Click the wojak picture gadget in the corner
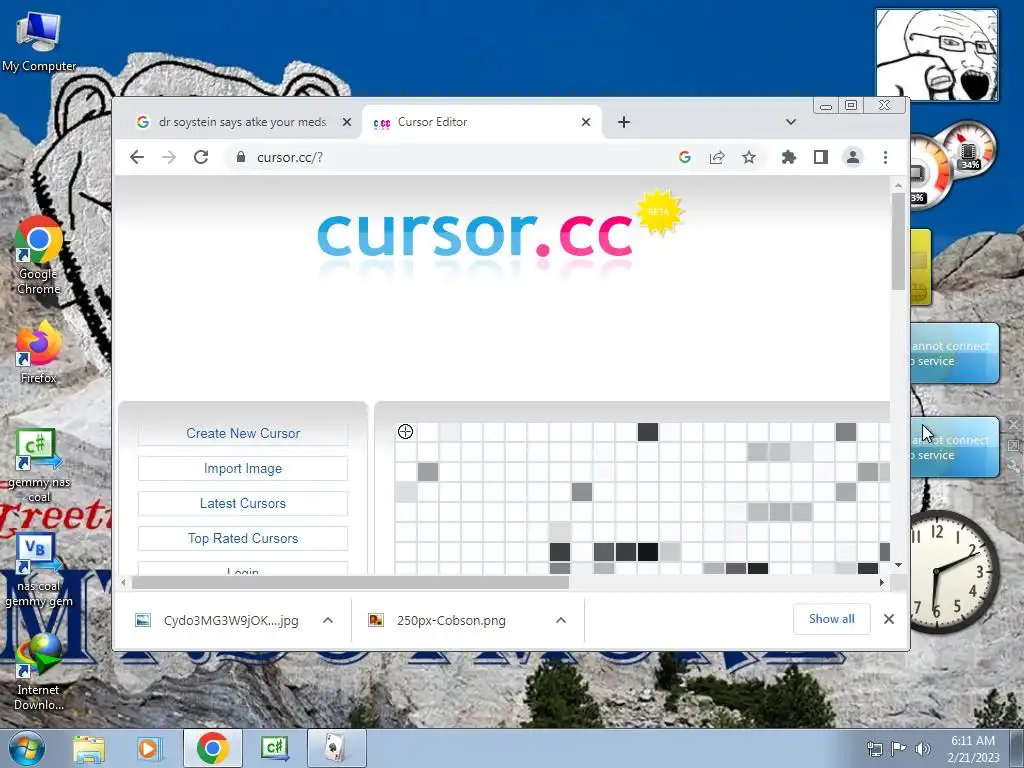The height and width of the screenshot is (768, 1024). pyautogui.click(x=937, y=55)
